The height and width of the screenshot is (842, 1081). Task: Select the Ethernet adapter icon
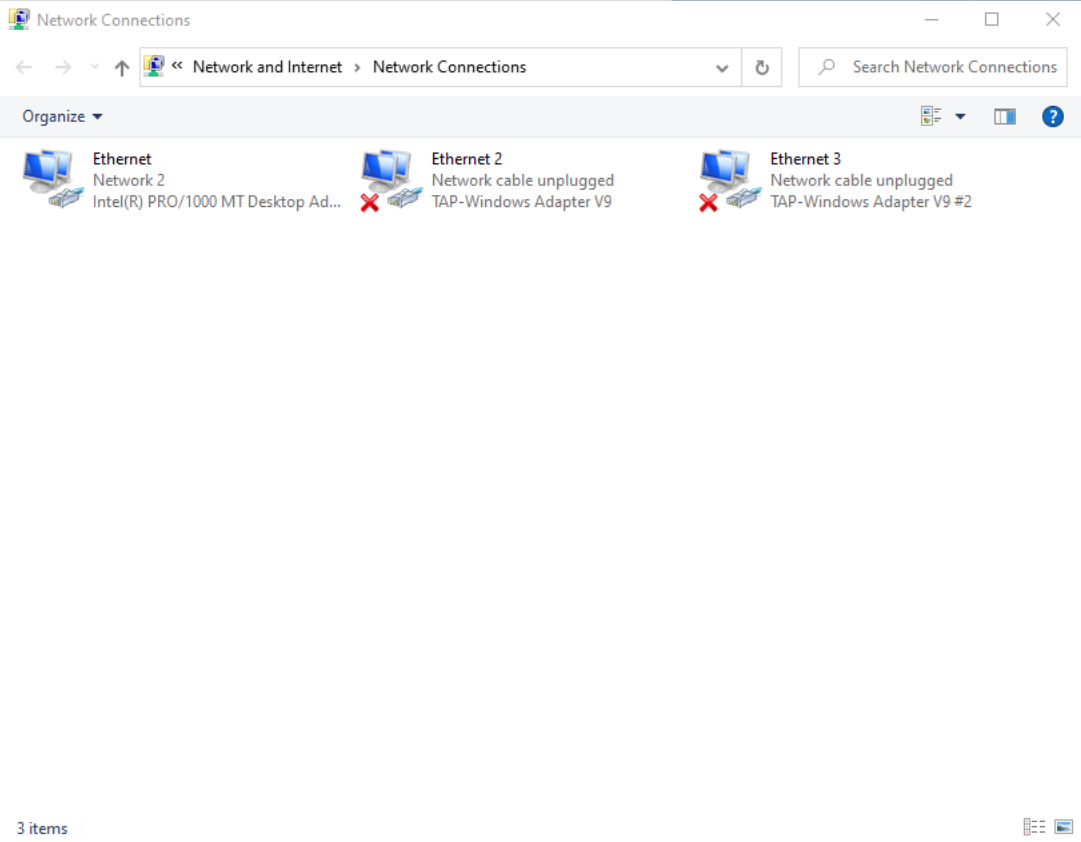pos(50,179)
